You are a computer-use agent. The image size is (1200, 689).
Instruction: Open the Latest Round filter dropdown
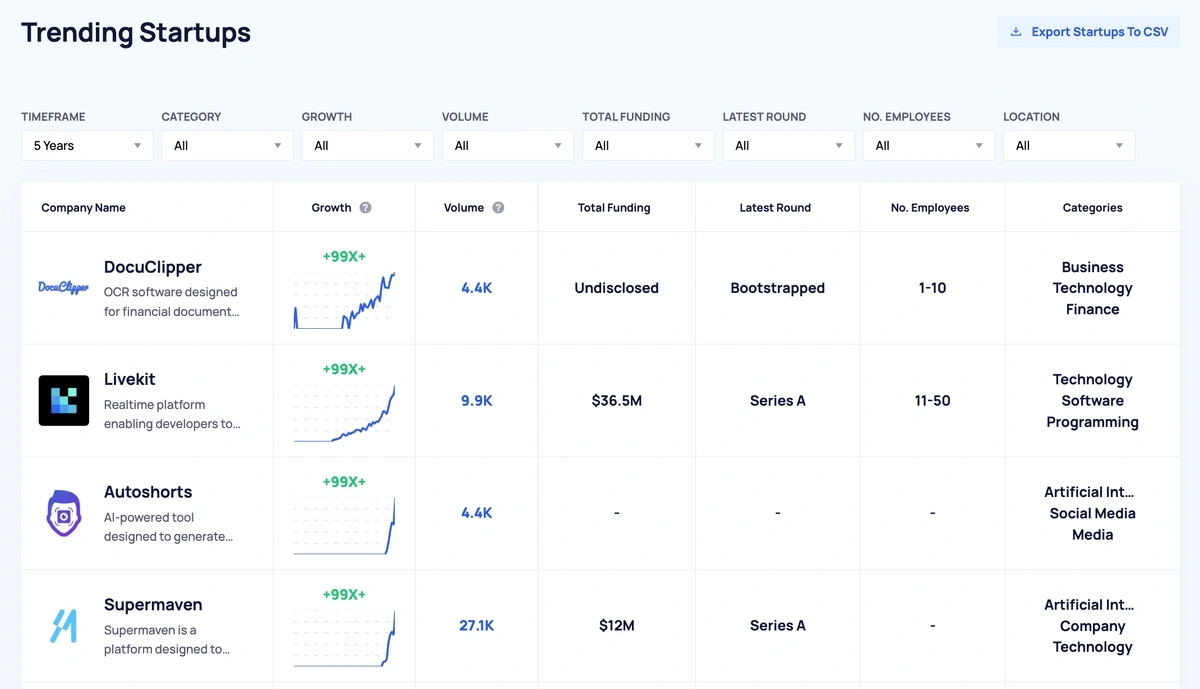[788, 146]
